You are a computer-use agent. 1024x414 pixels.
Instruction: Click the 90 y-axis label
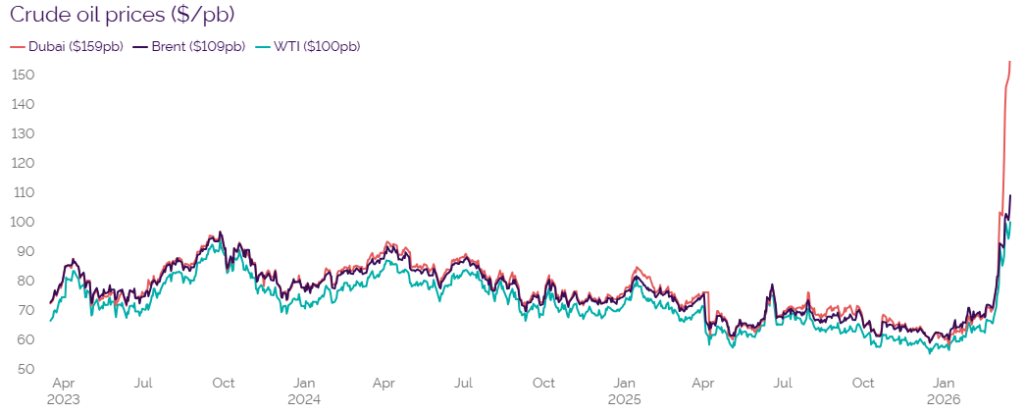21,251
